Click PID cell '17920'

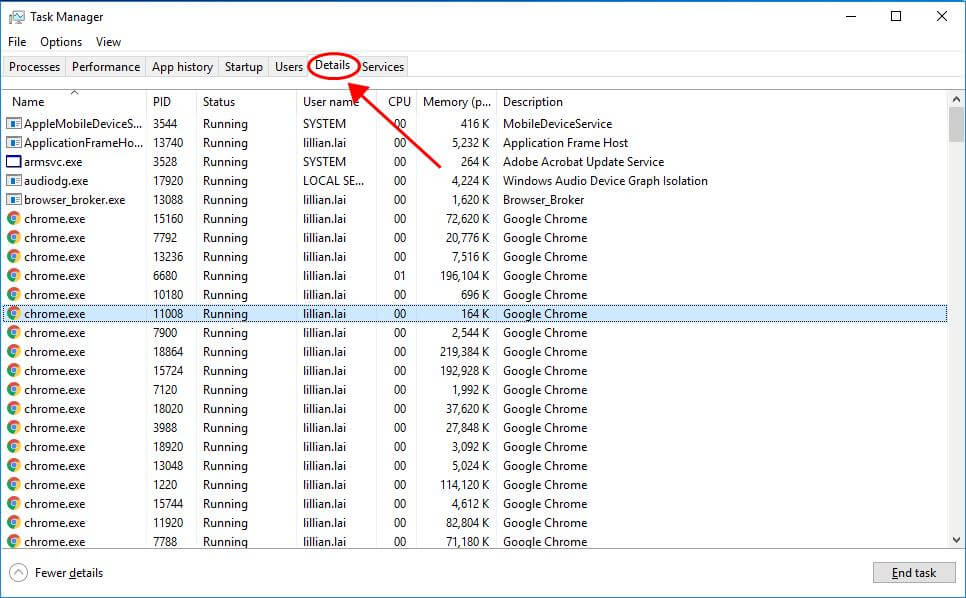pos(168,181)
